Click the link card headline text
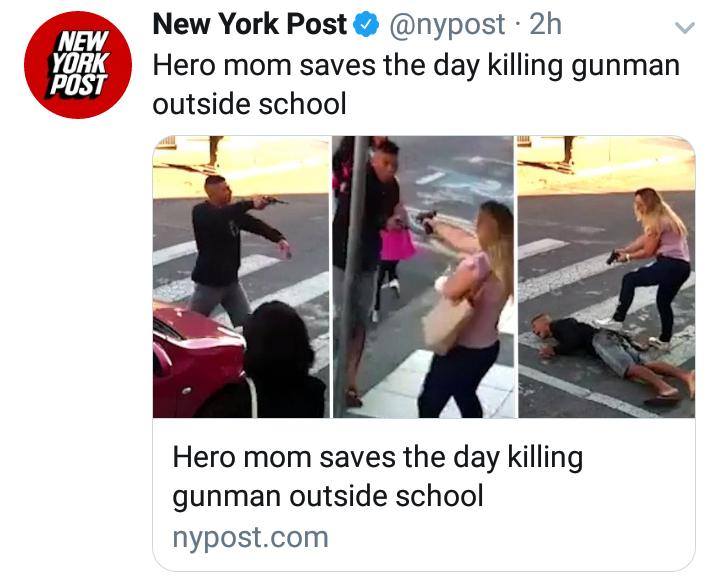The image size is (720, 588). [x=377, y=477]
